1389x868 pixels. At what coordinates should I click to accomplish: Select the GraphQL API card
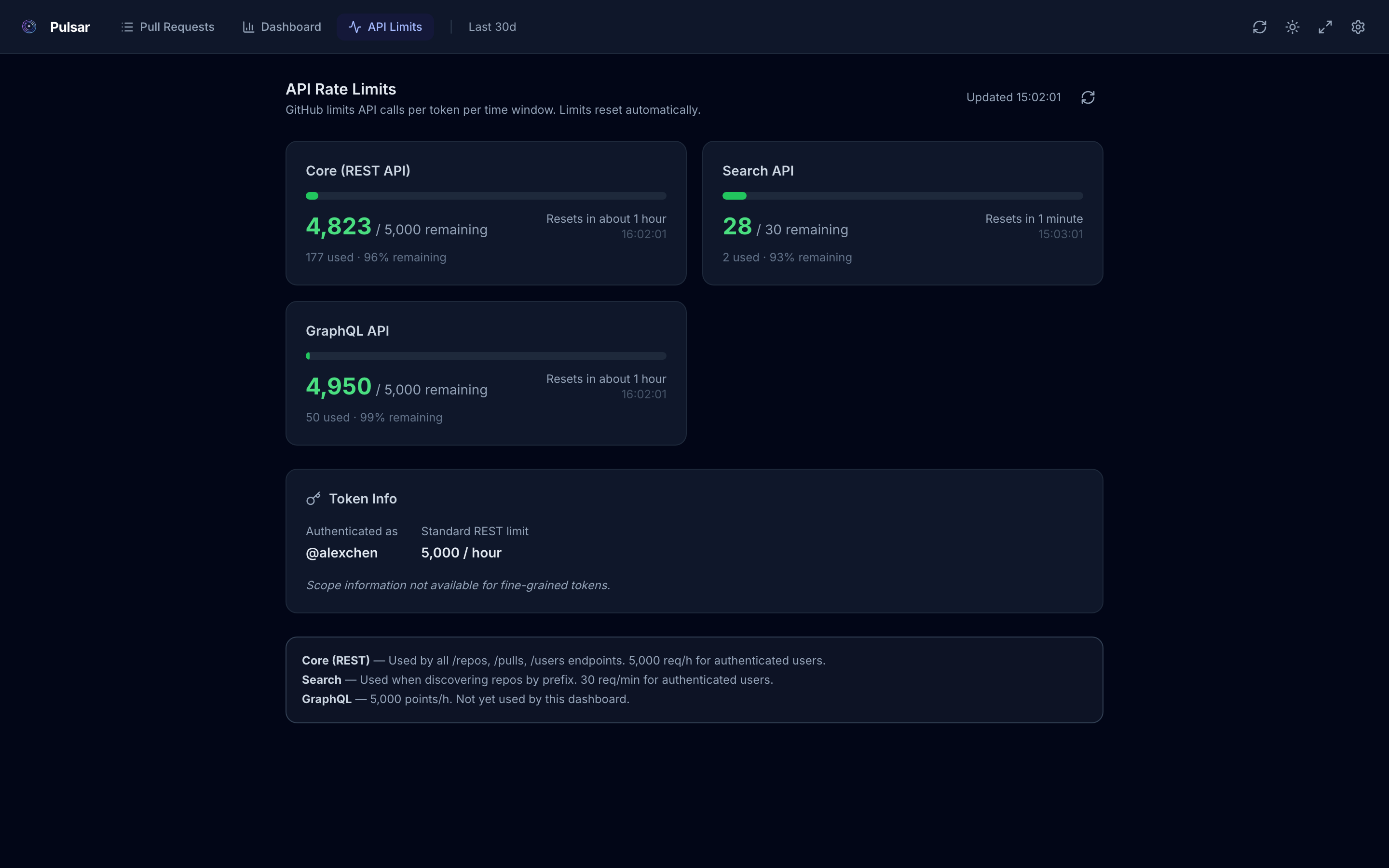pos(485,373)
